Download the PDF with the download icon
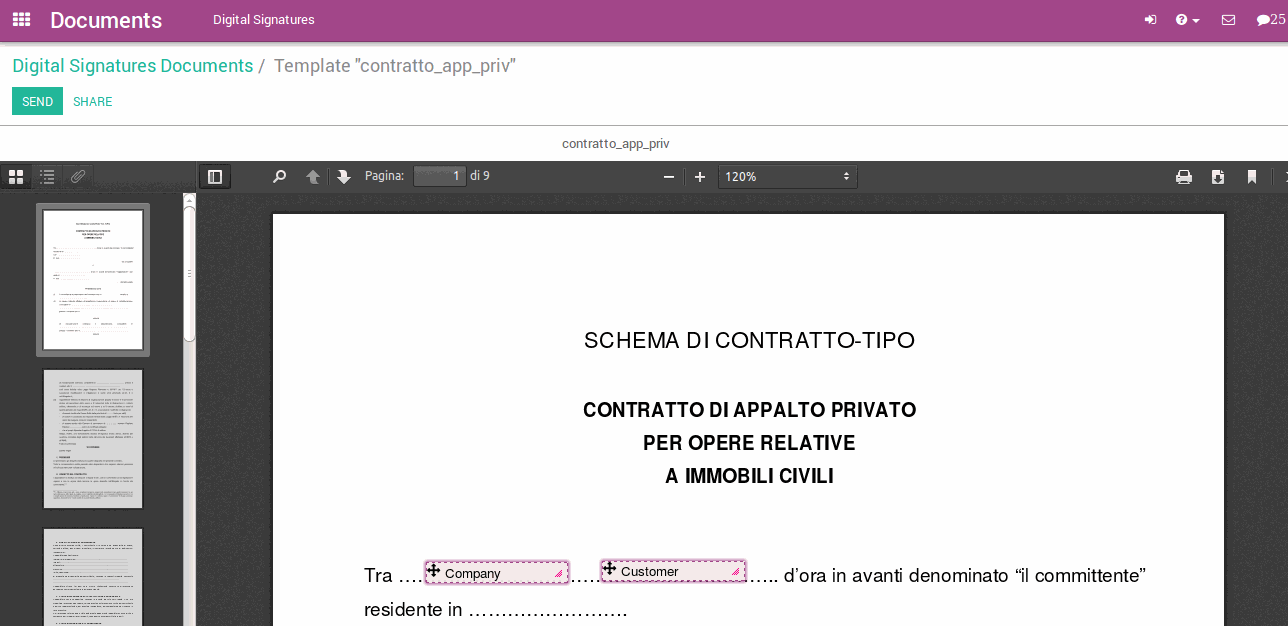This screenshot has width=1288, height=626. pos(1218,176)
